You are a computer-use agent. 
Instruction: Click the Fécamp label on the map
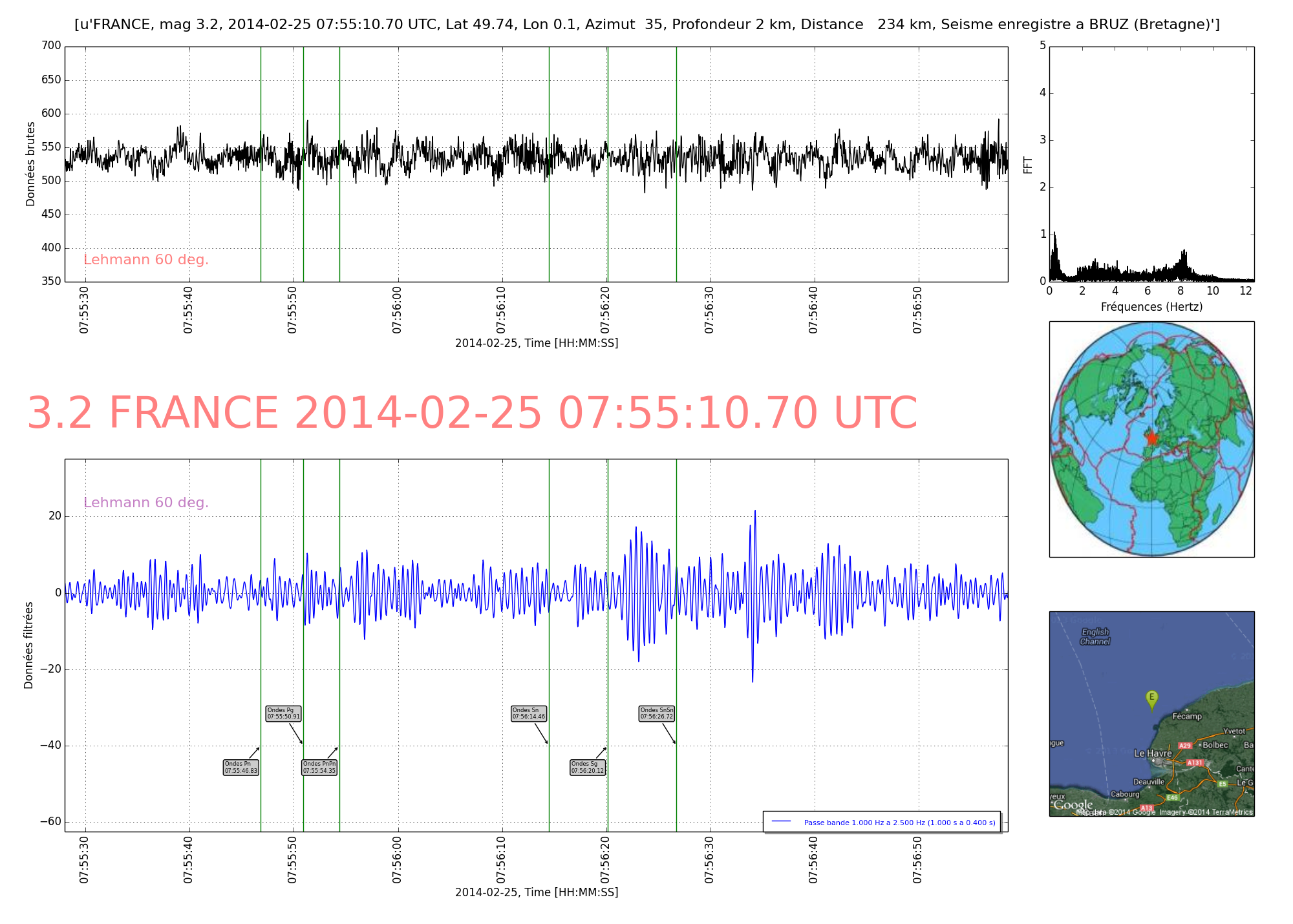(x=1187, y=716)
